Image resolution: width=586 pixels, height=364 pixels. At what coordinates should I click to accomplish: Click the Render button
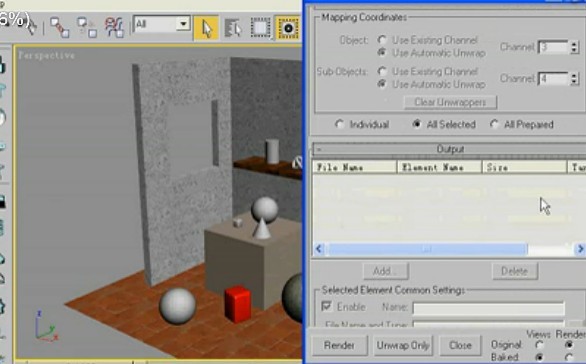pyautogui.click(x=339, y=345)
